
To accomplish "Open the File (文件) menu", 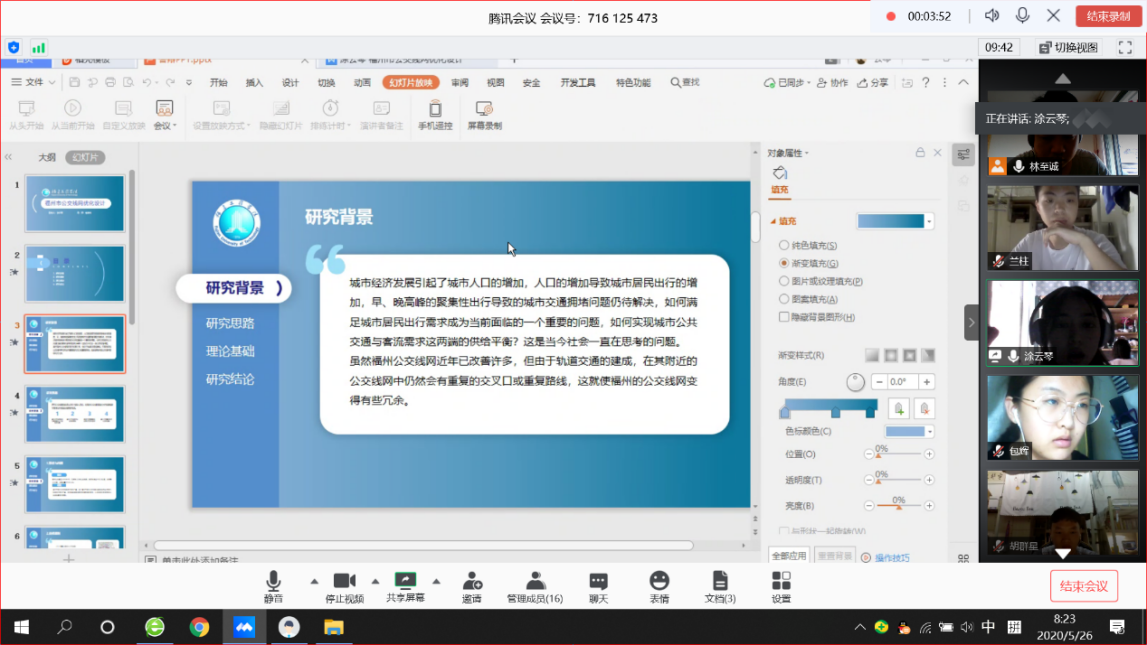I will click(x=34, y=83).
